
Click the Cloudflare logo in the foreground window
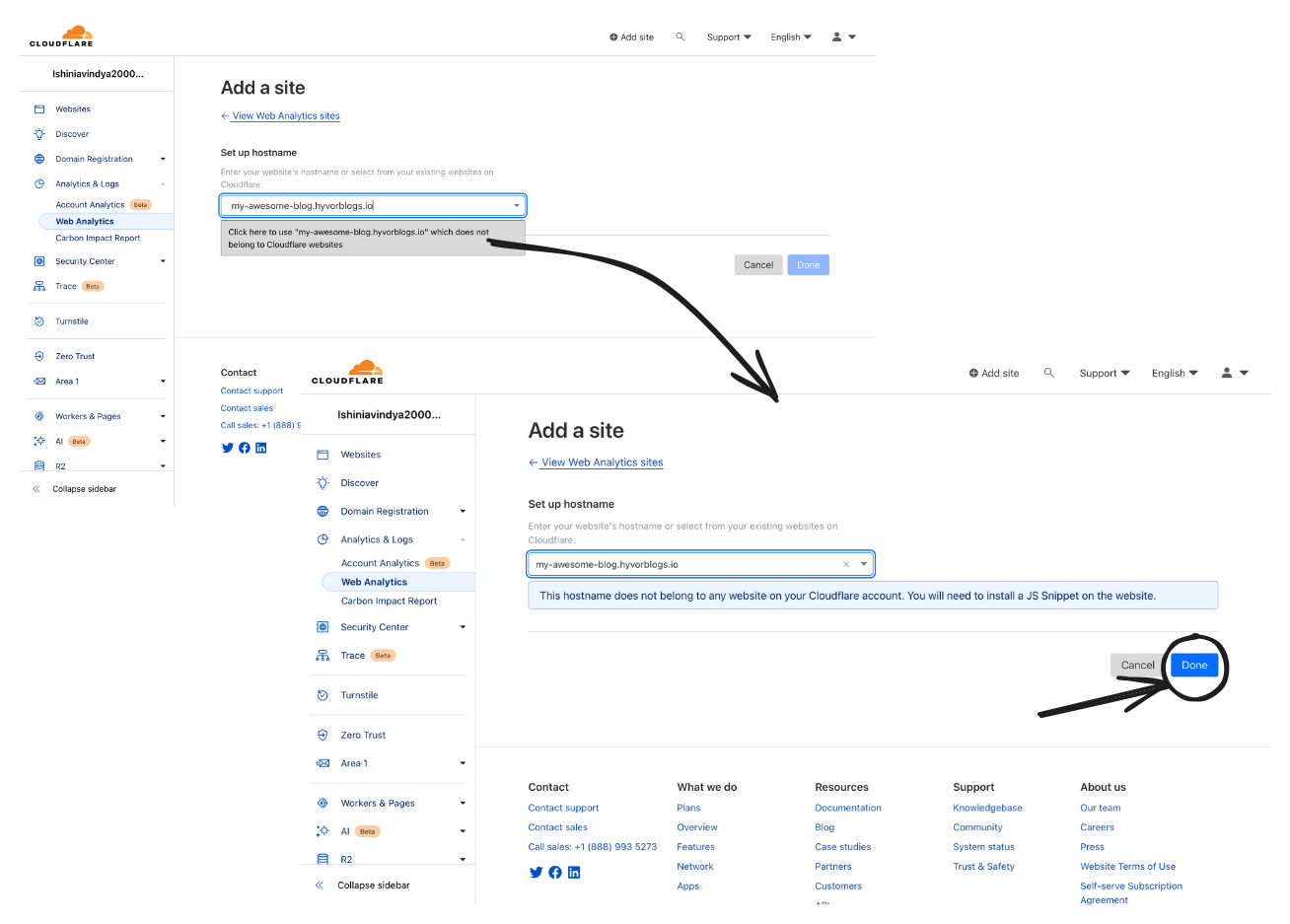(x=348, y=372)
